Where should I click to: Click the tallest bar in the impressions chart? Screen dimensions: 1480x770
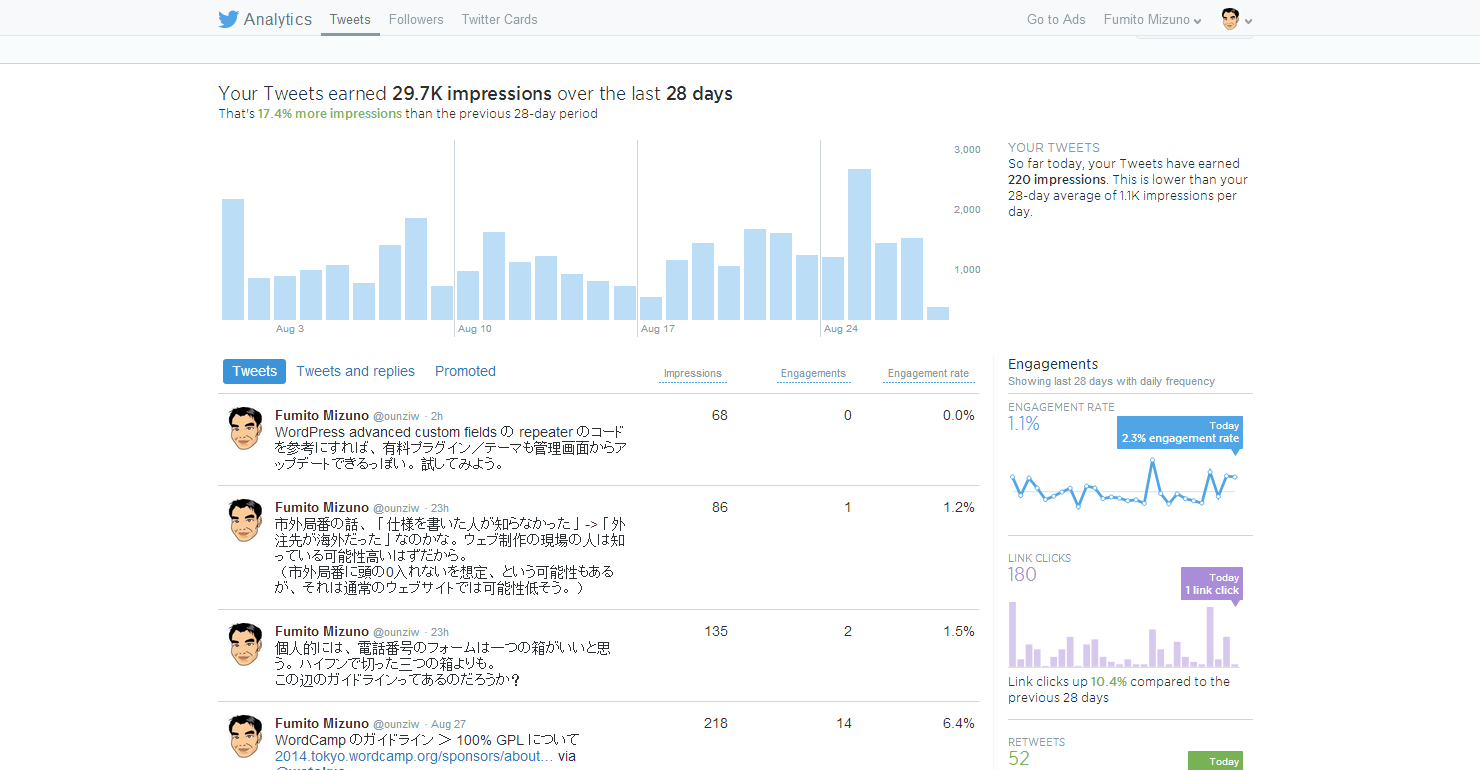(x=859, y=244)
